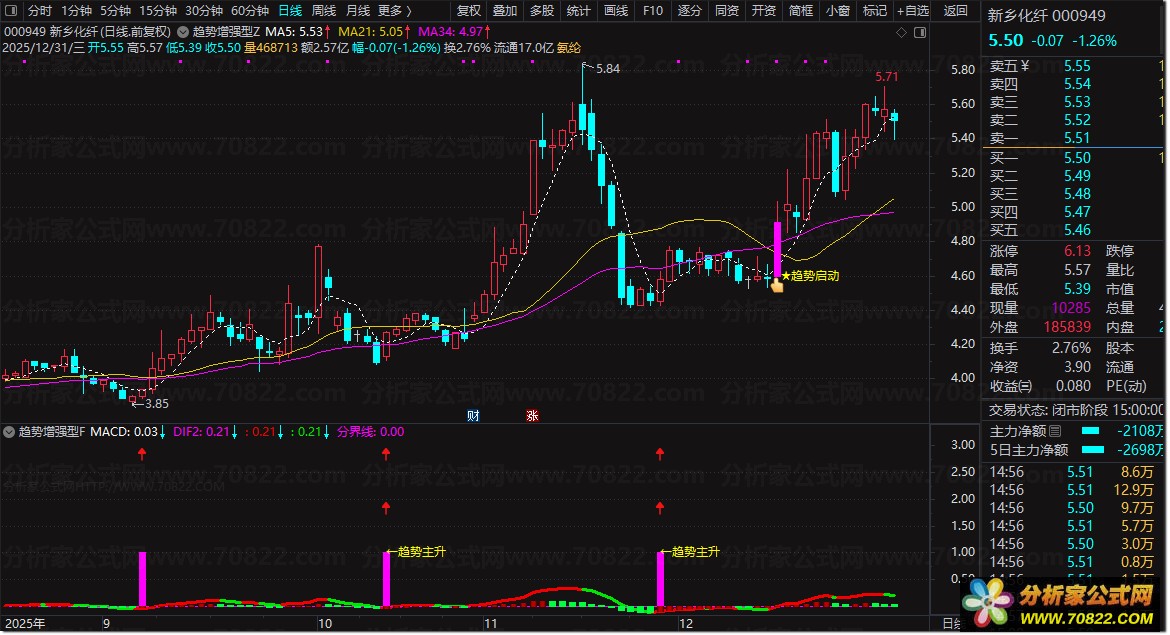This screenshot has height=635, width=1170.
Task: Switch to the 分时 tab
Action: click(x=40, y=10)
